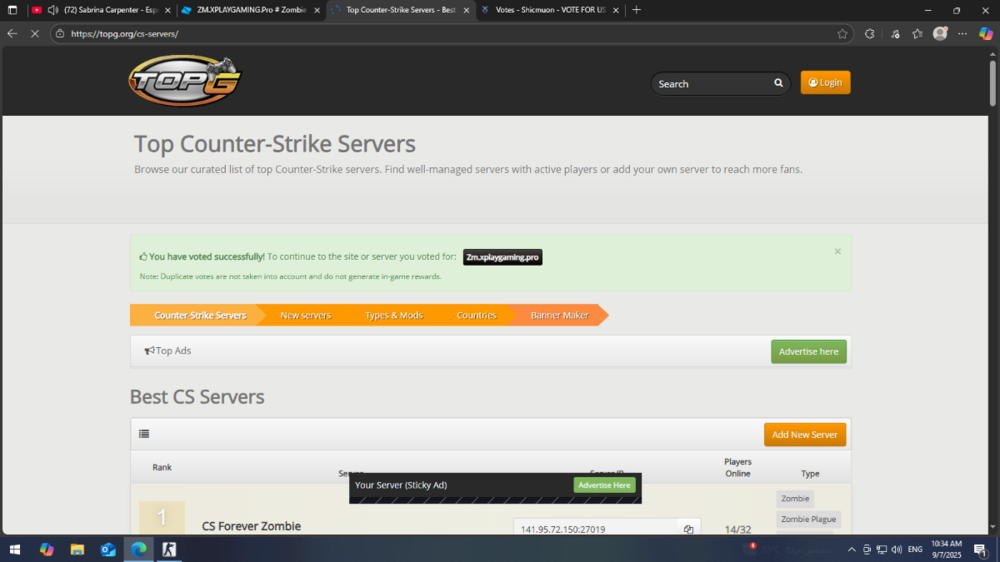Open the Edge Copilot icon
1000x562 pixels.
985,33
